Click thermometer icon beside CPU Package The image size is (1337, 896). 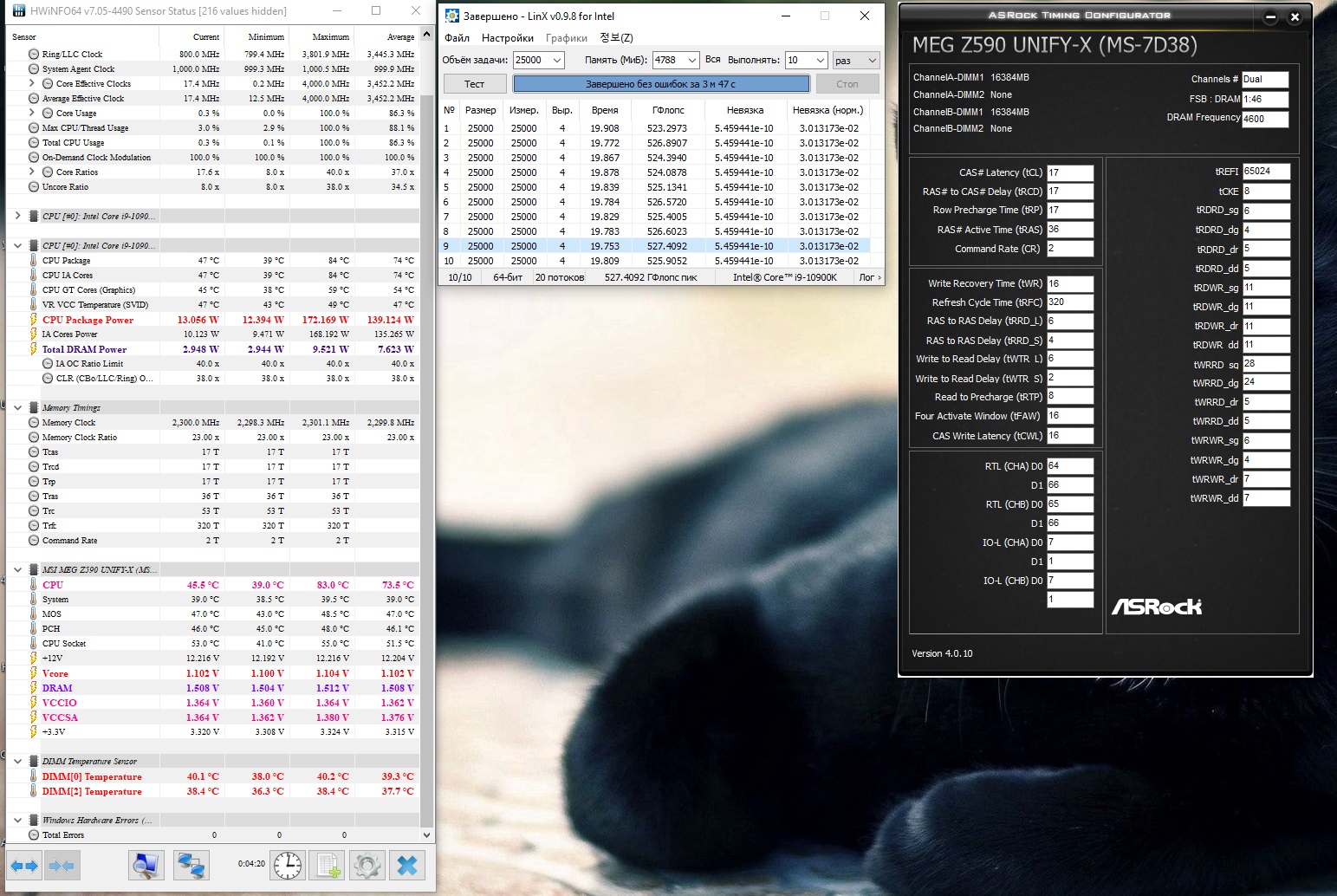tap(34, 260)
